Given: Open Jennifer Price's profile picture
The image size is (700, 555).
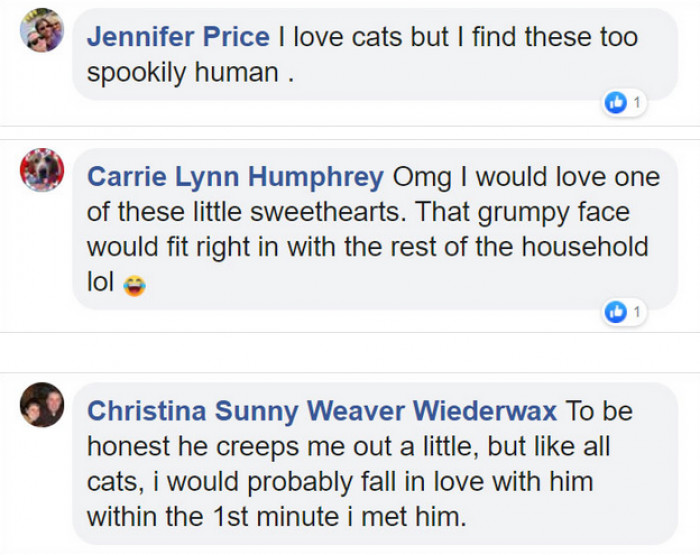Looking at the screenshot, I should coord(42,30).
